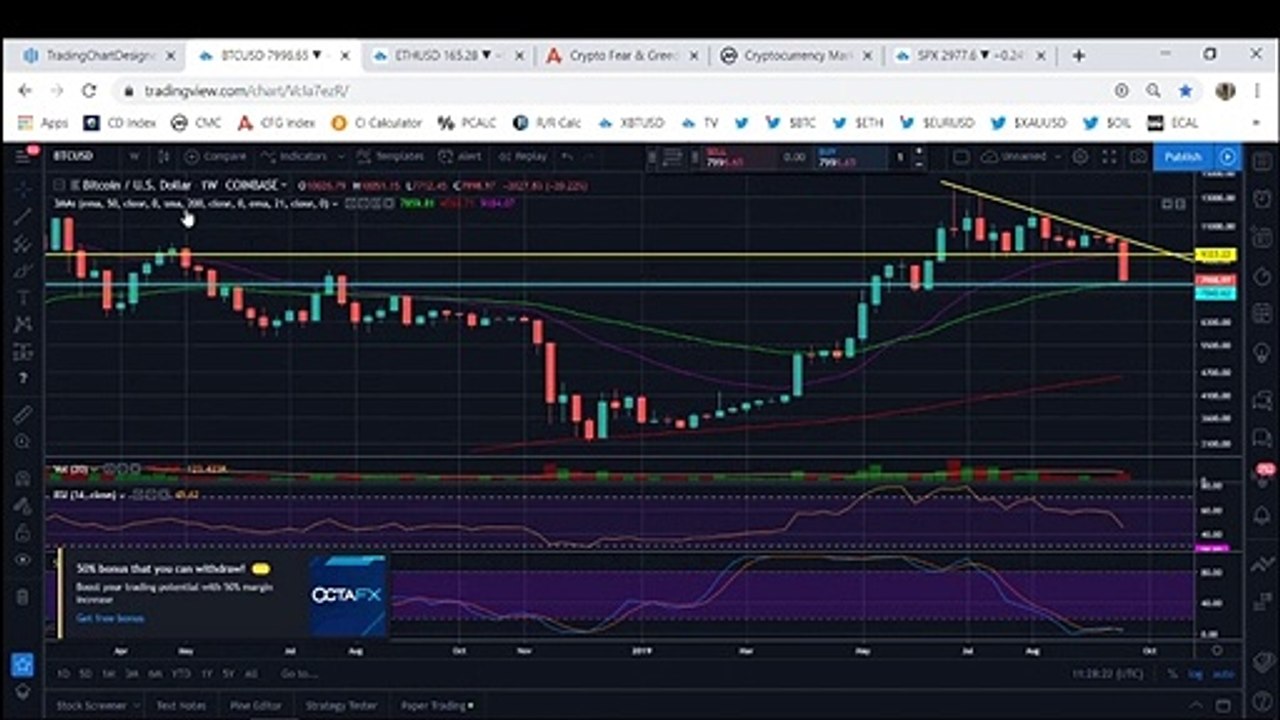Click the undo arrow in toolbar
Screen dimensions: 1280x720
pyautogui.click(x=567, y=157)
